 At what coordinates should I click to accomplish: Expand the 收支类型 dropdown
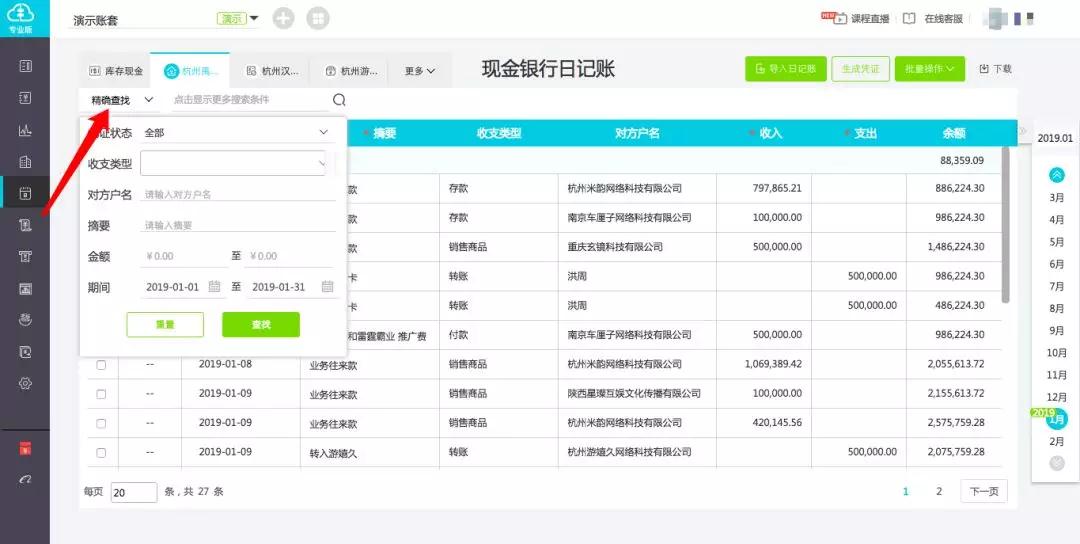pyautogui.click(x=233, y=163)
